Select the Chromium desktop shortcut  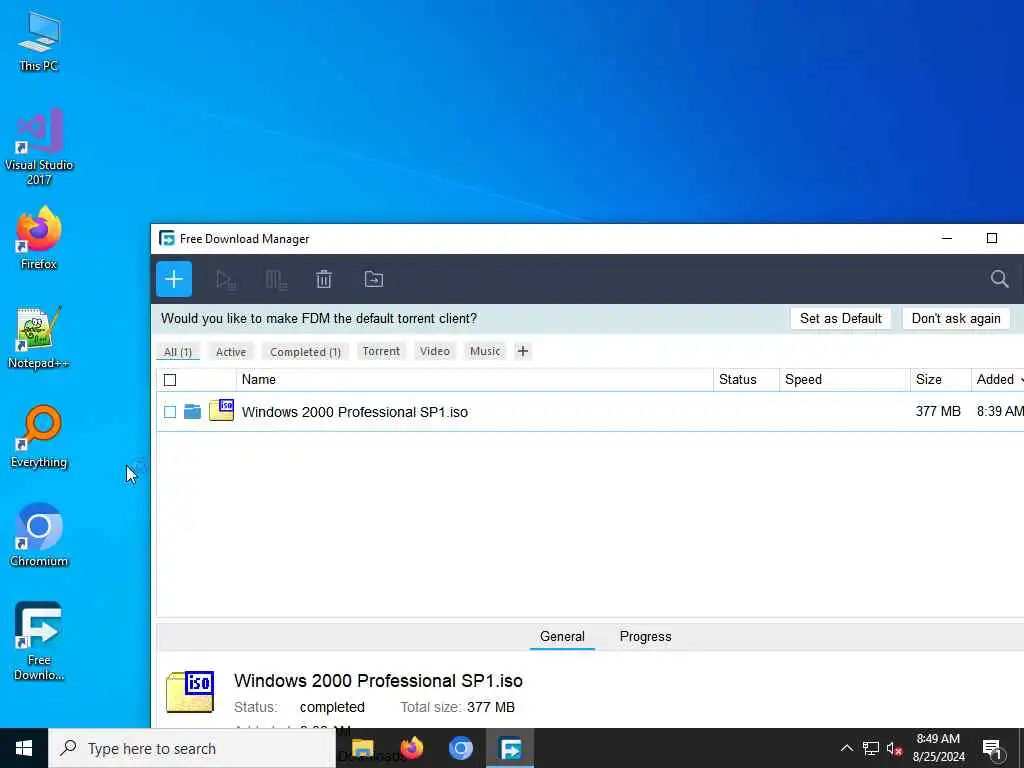click(39, 535)
